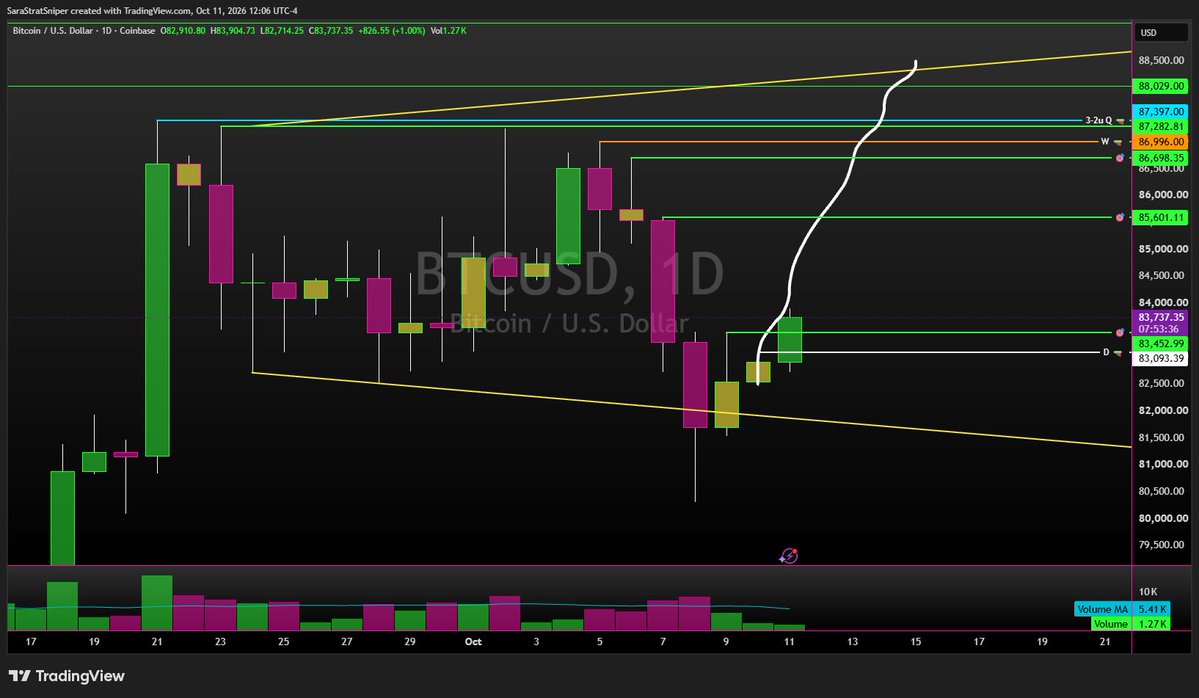Click the TradingView logo icon
Image resolution: width=1199 pixels, height=698 pixels.
tap(20, 676)
